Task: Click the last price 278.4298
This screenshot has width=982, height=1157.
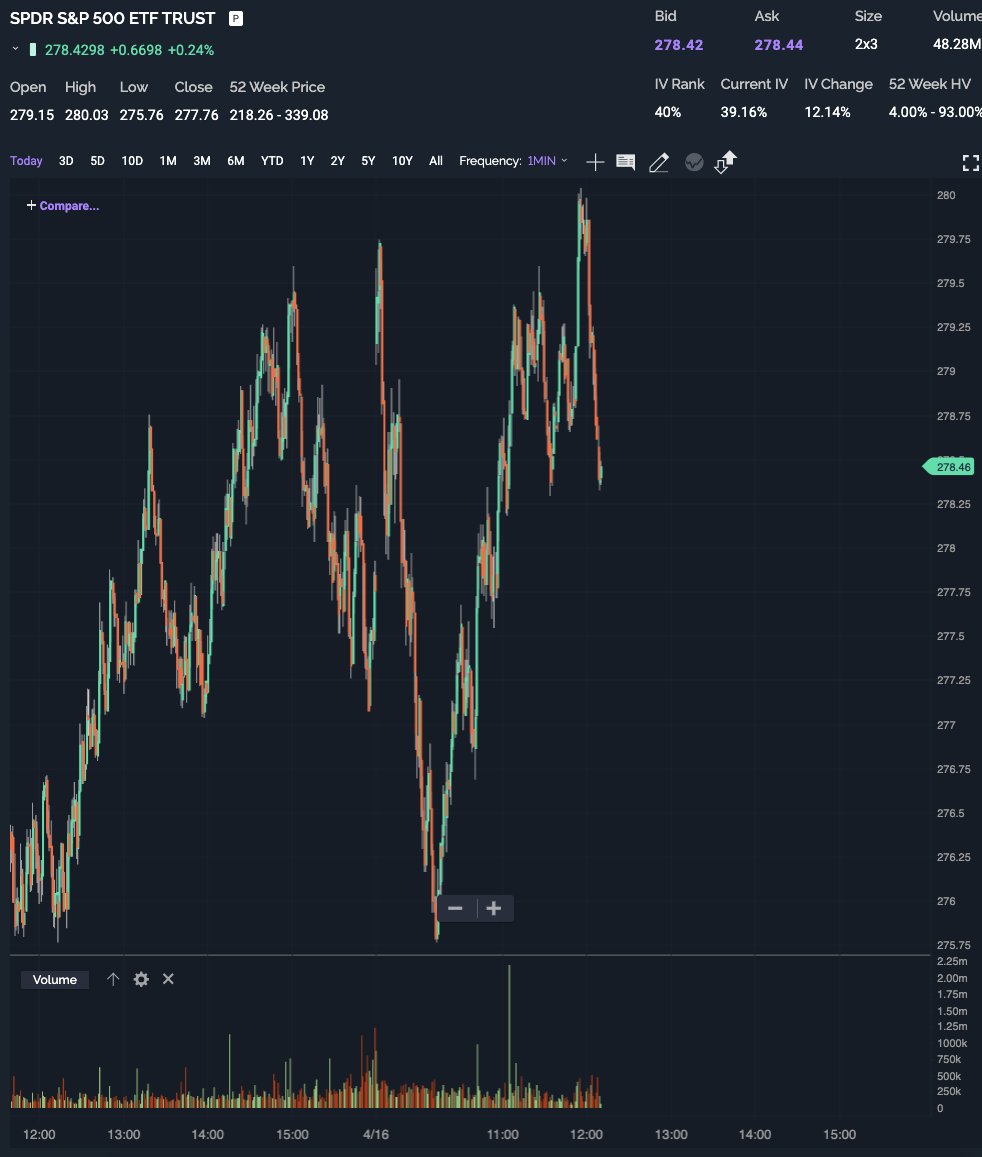Action: pyautogui.click(x=75, y=50)
